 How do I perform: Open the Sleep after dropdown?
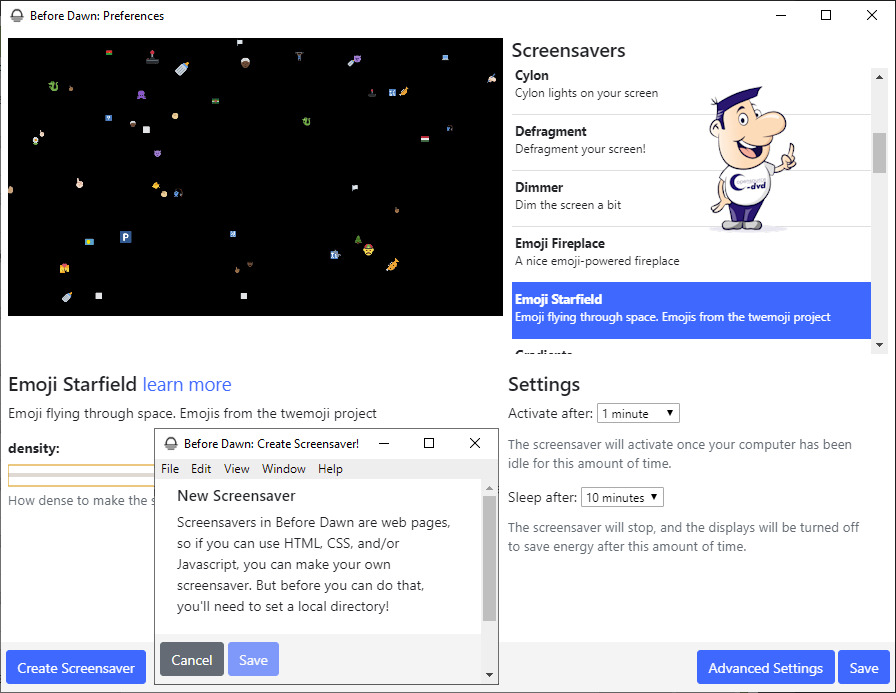[622, 497]
